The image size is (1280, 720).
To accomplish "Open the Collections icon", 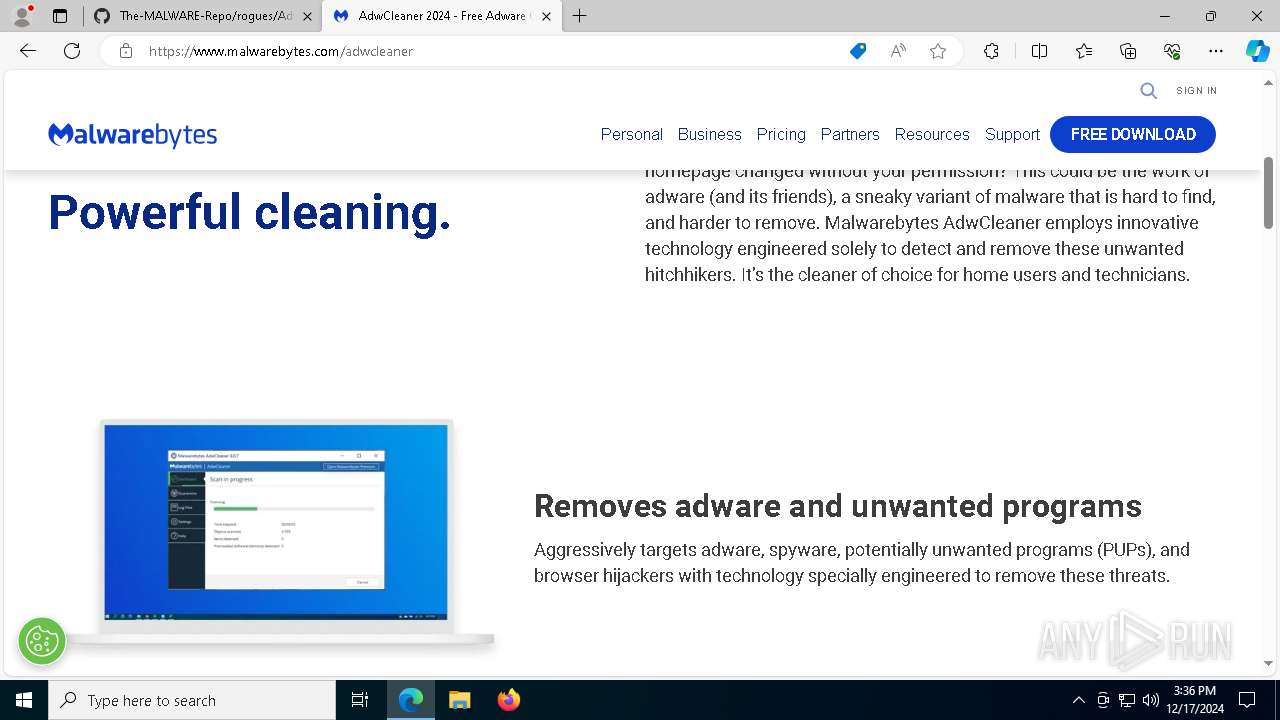I will coord(1128,51).
